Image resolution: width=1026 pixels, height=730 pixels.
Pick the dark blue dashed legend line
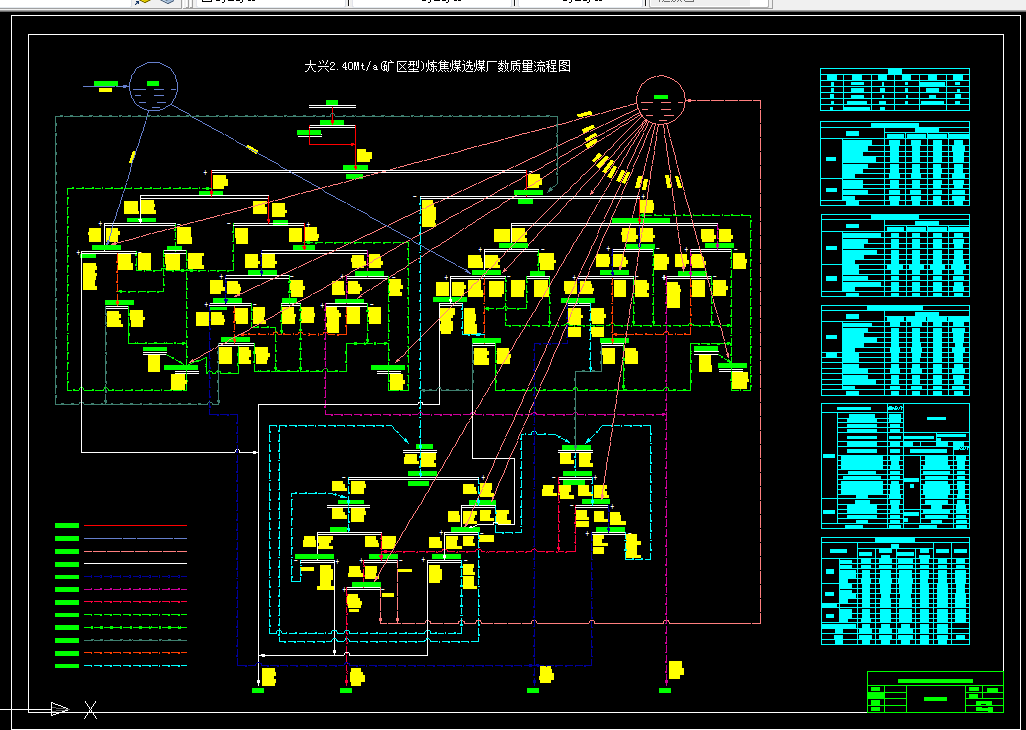(135, 576)
